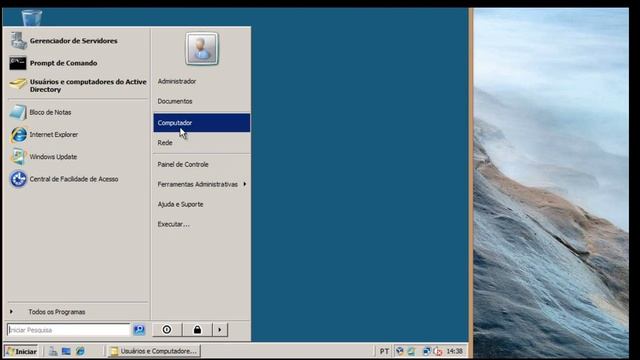The image size is (640, 360).
Task: Click the Iniciar Pesquisa search box
Action: (68, 330)
